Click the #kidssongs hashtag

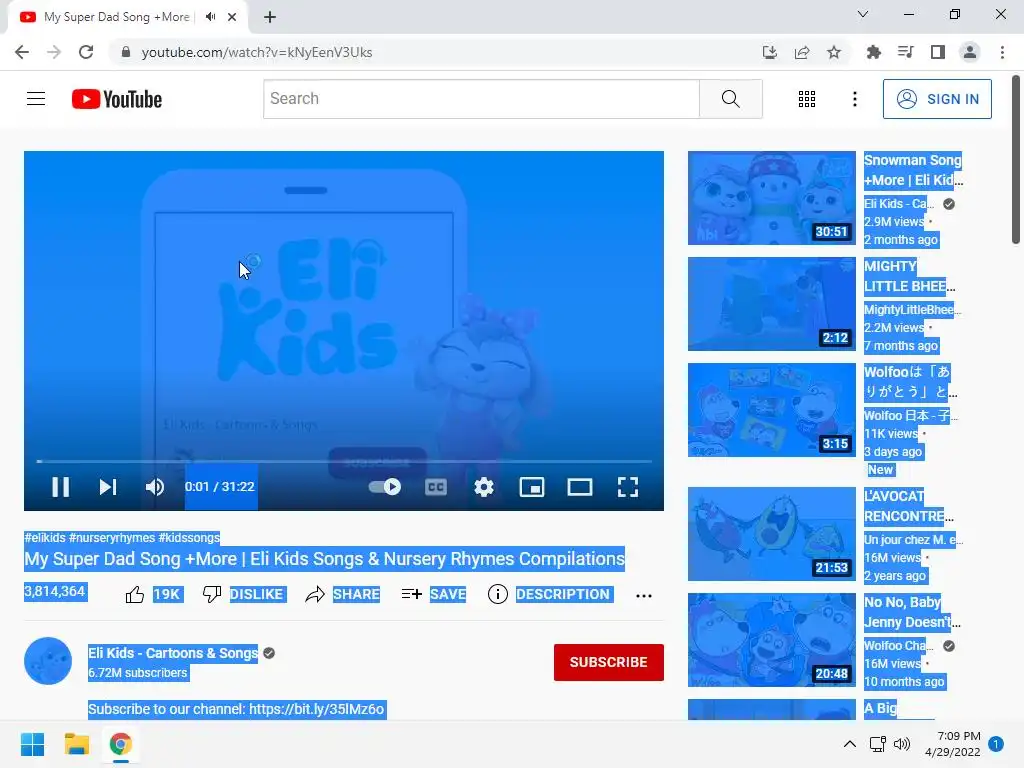[189, 537]
